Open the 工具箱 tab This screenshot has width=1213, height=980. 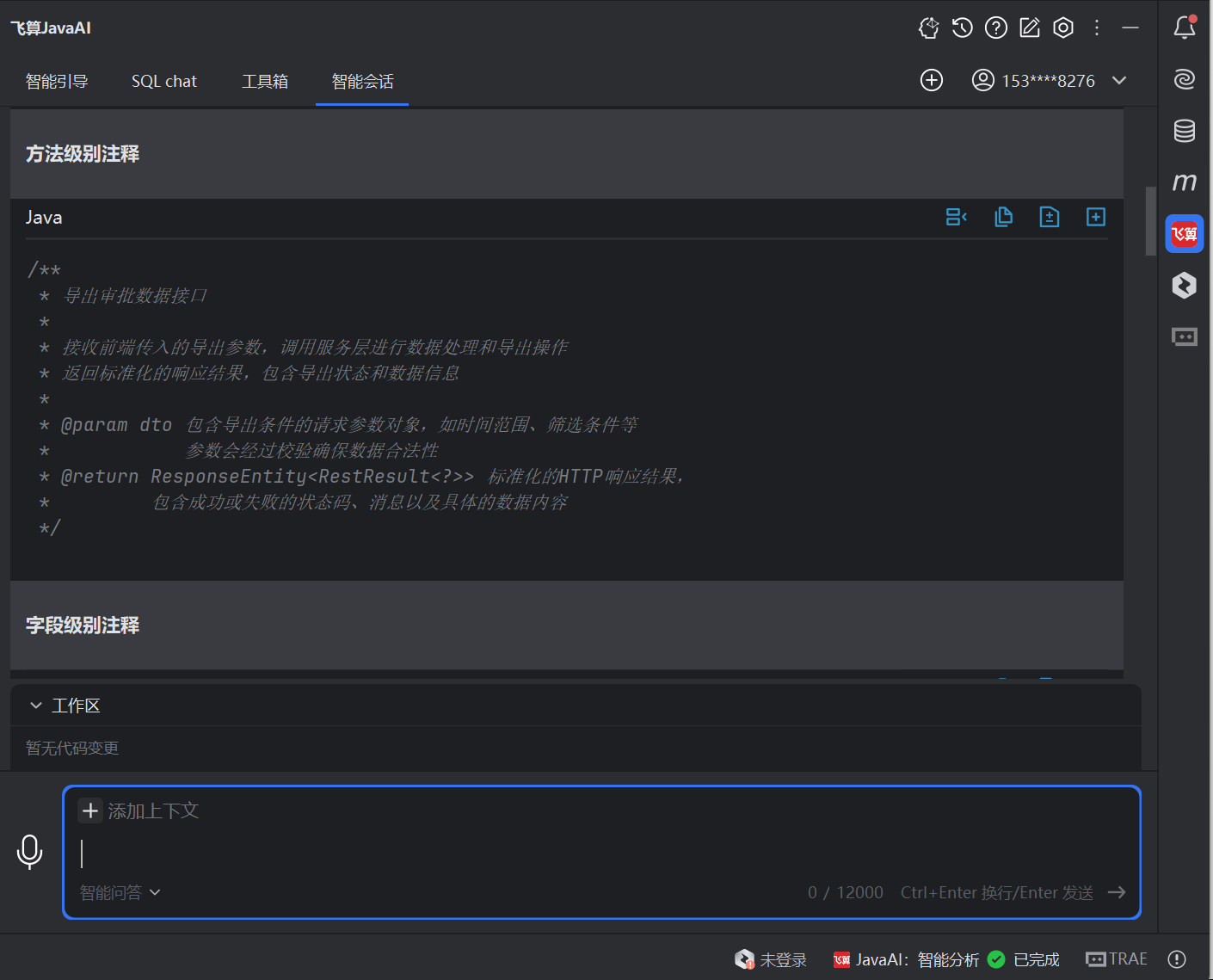(265, 81)
